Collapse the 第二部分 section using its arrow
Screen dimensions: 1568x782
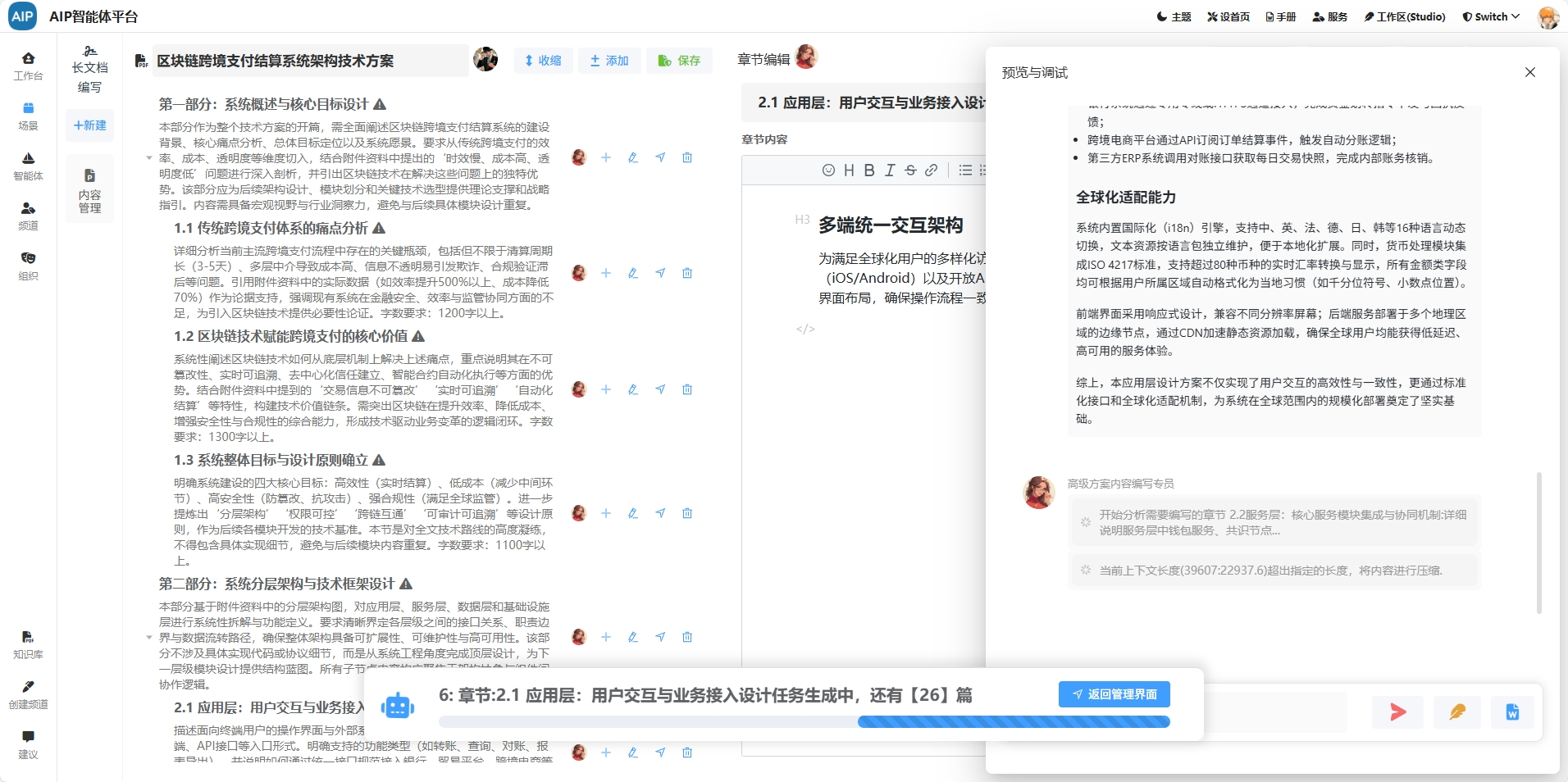149,637
